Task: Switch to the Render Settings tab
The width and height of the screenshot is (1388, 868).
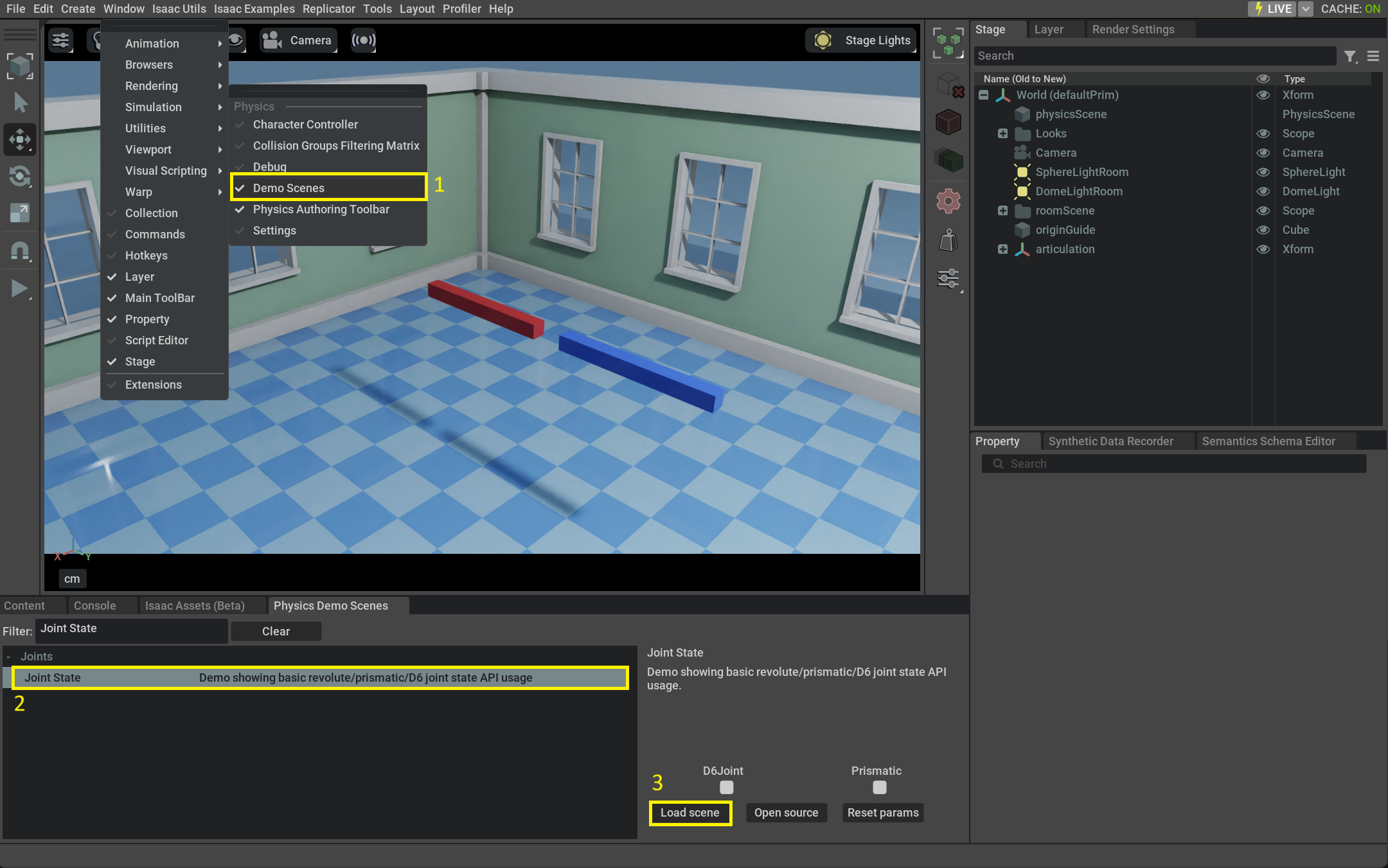Action: (x=1133, y=30)
